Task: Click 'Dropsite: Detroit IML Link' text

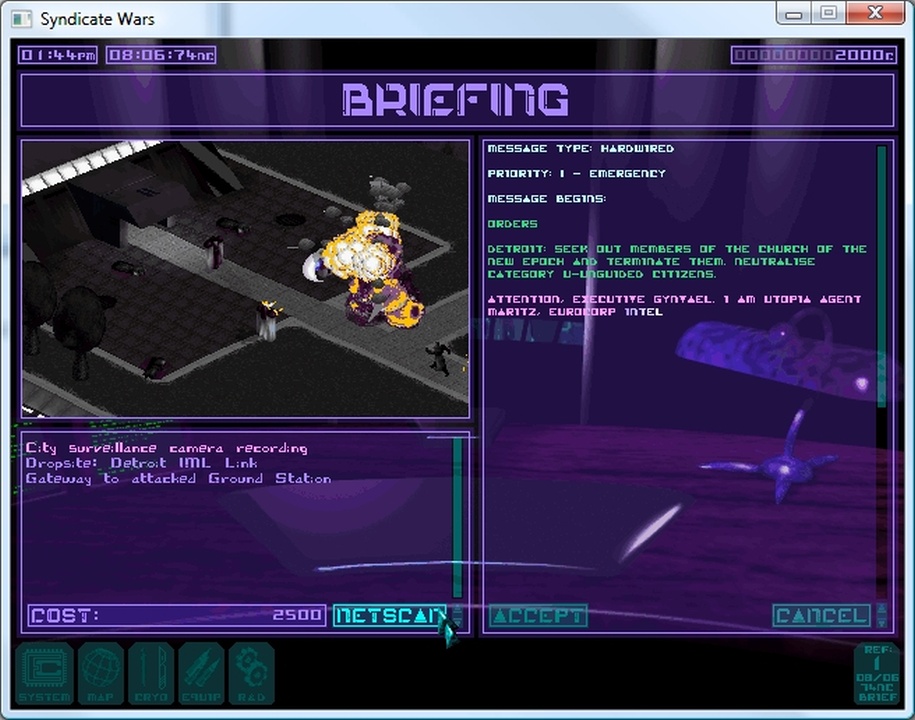Action: click(141, 463)
